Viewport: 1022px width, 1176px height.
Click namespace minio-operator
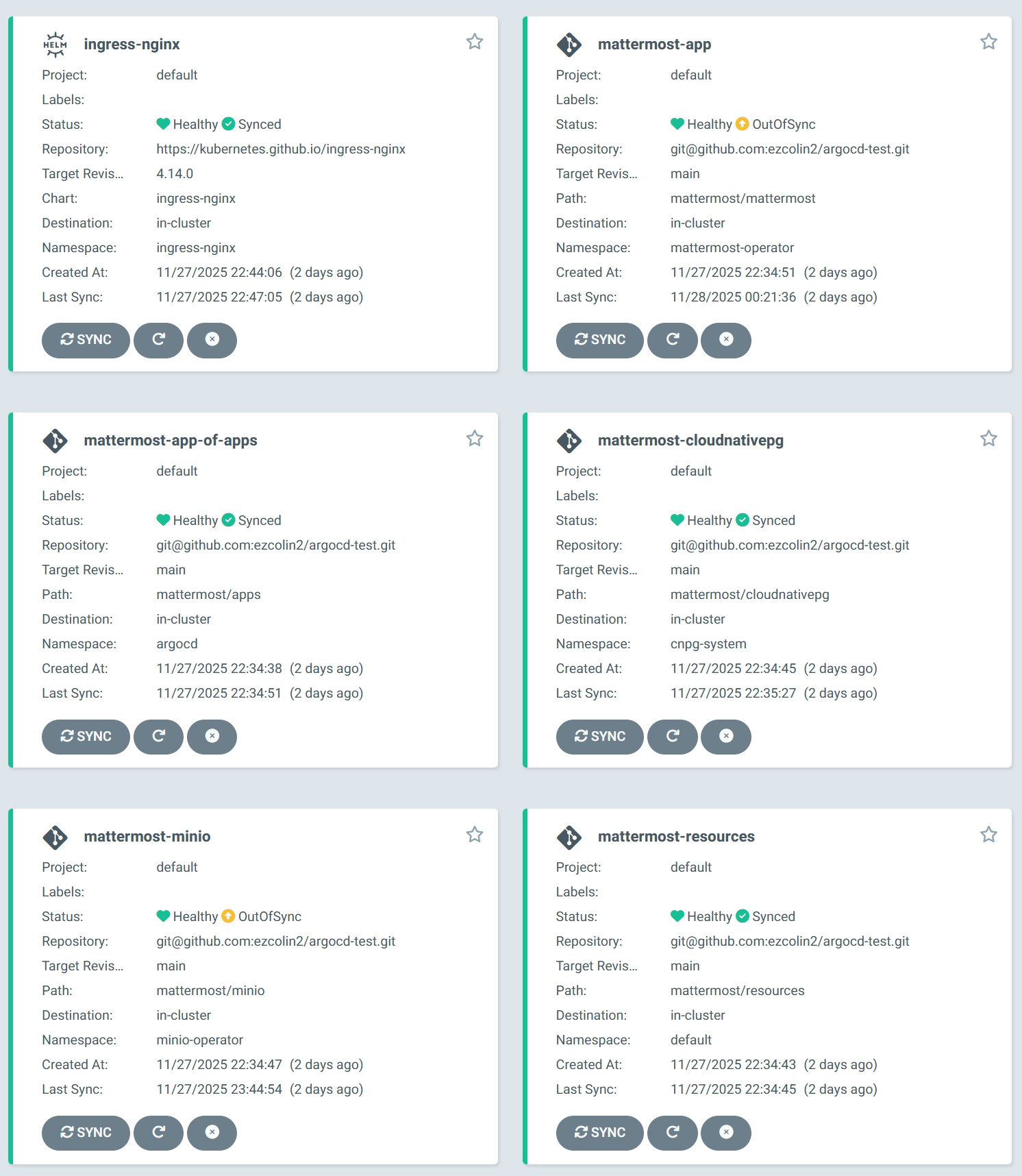[199, 1040]
